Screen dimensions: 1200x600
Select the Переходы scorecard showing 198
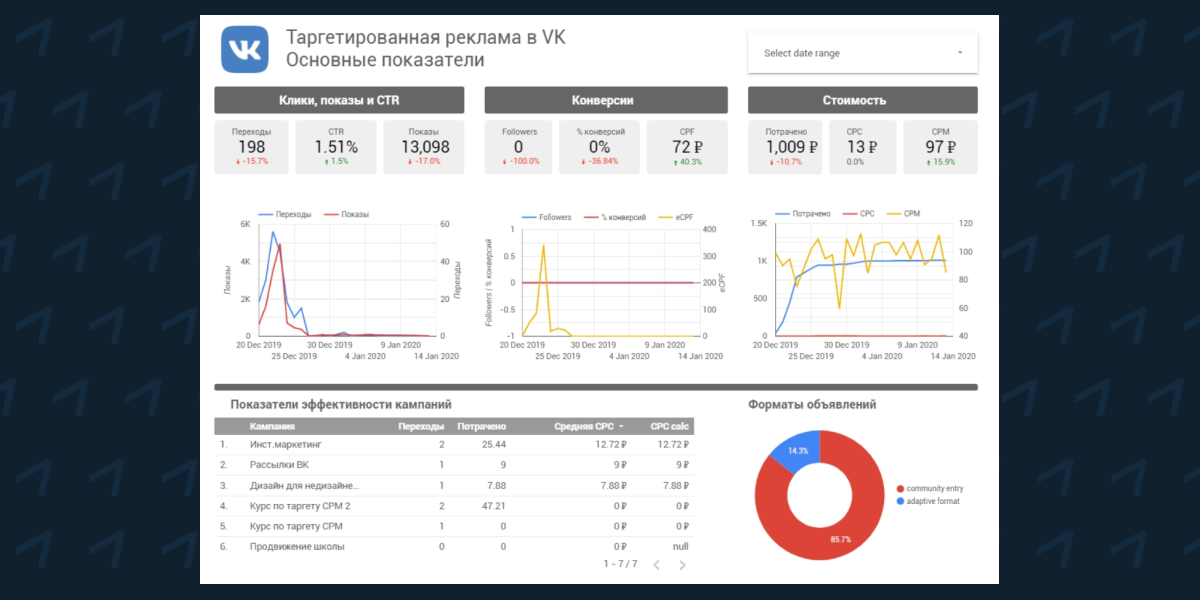252,147
